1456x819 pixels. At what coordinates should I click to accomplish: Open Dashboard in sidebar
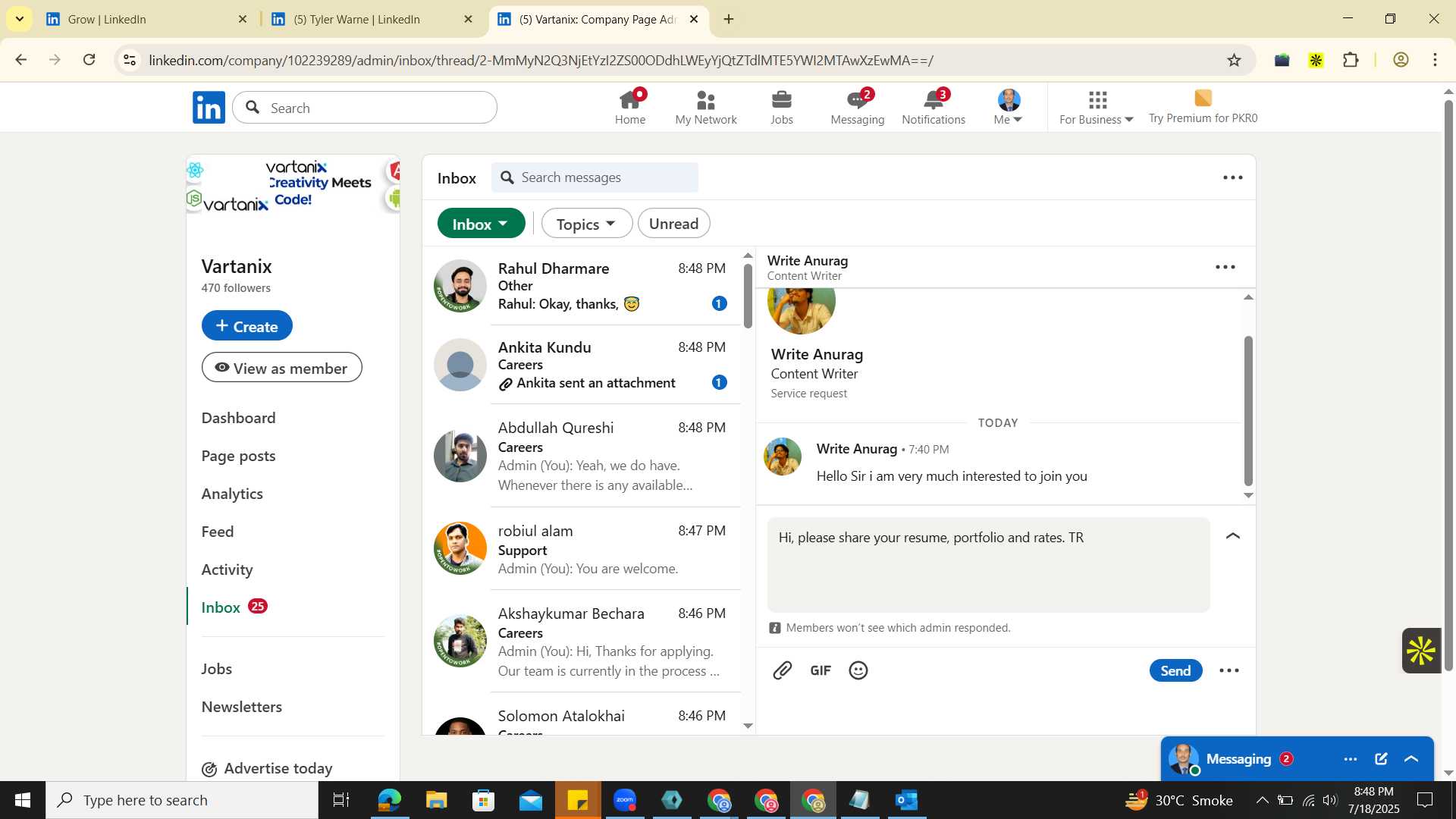point(238,418)
